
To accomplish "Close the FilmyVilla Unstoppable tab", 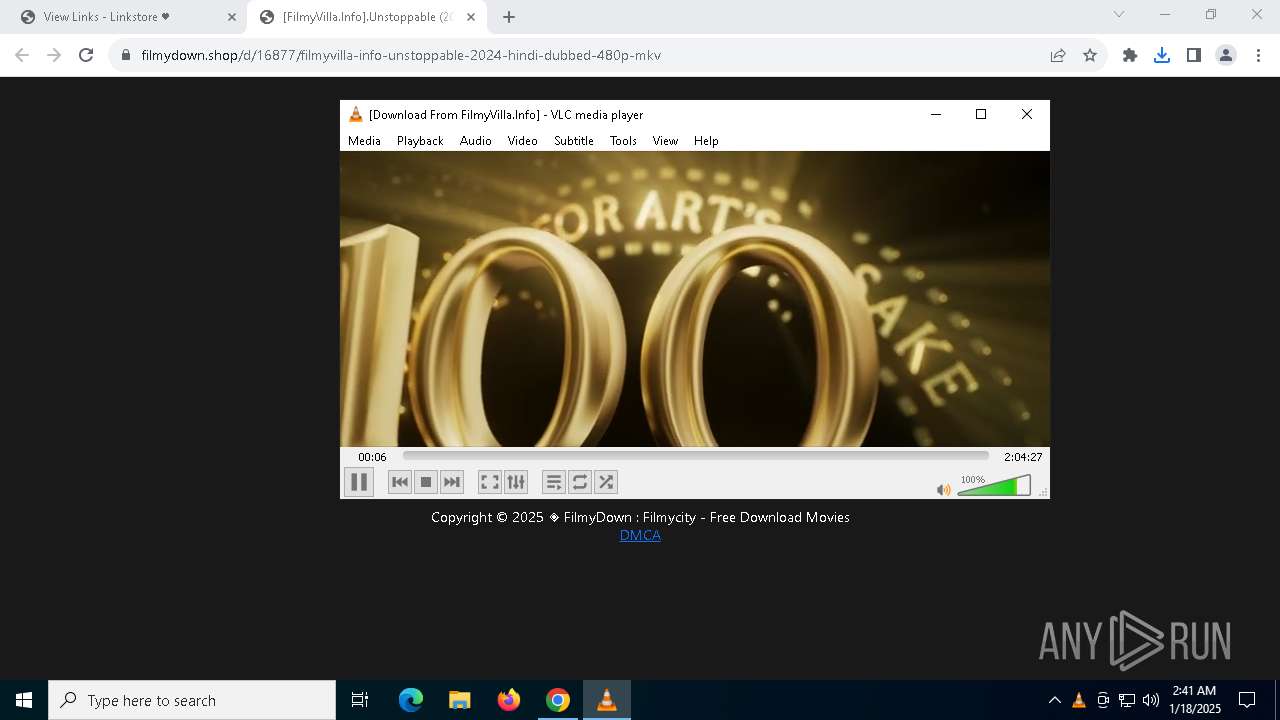I will 471,17.
